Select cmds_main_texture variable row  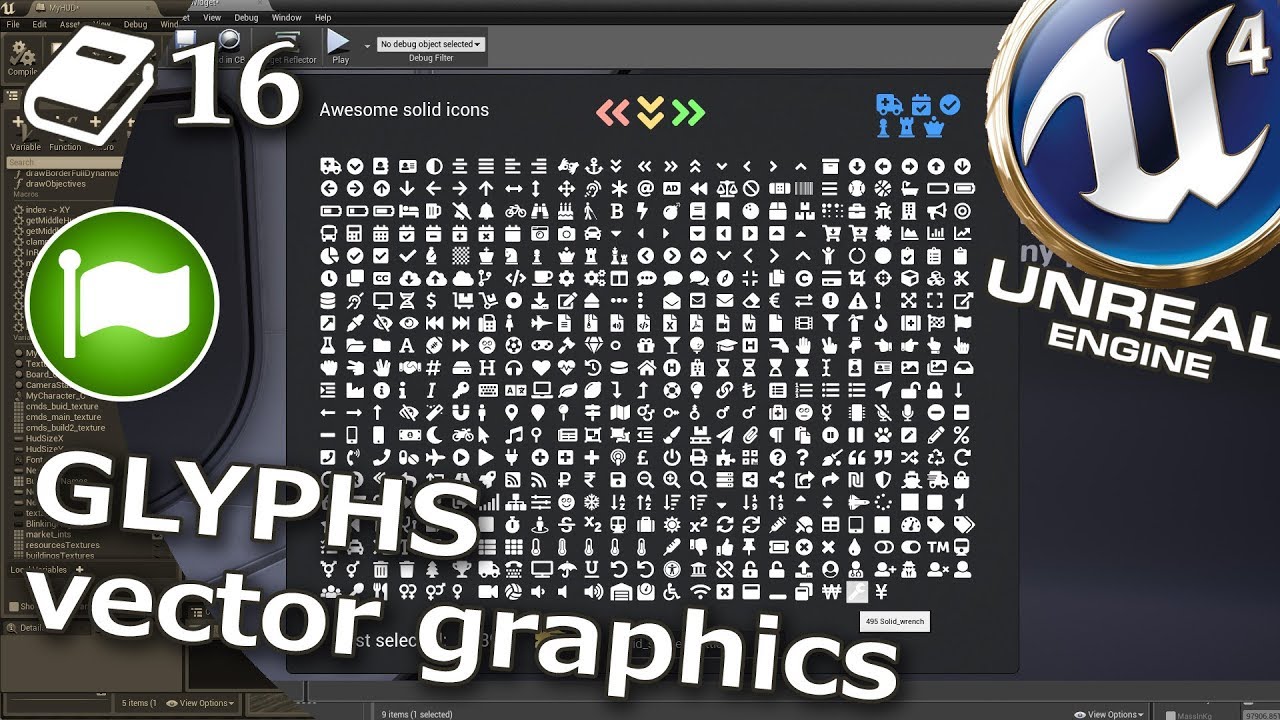(63, 417)
